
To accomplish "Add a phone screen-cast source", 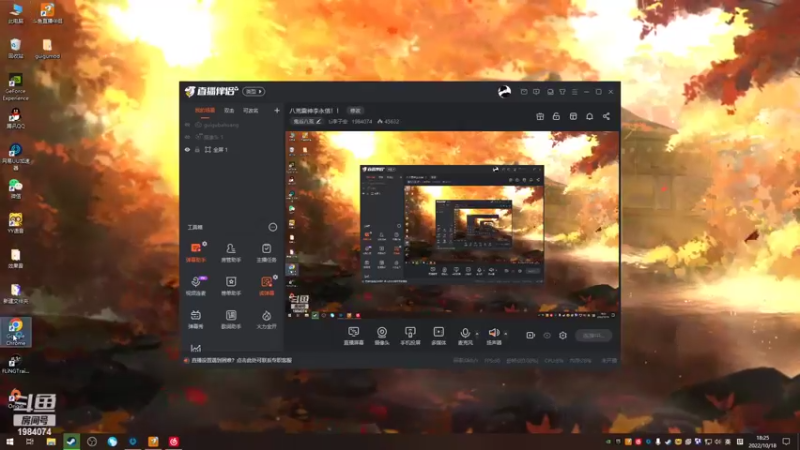I will pyautogui.click(x=410, y=336).
